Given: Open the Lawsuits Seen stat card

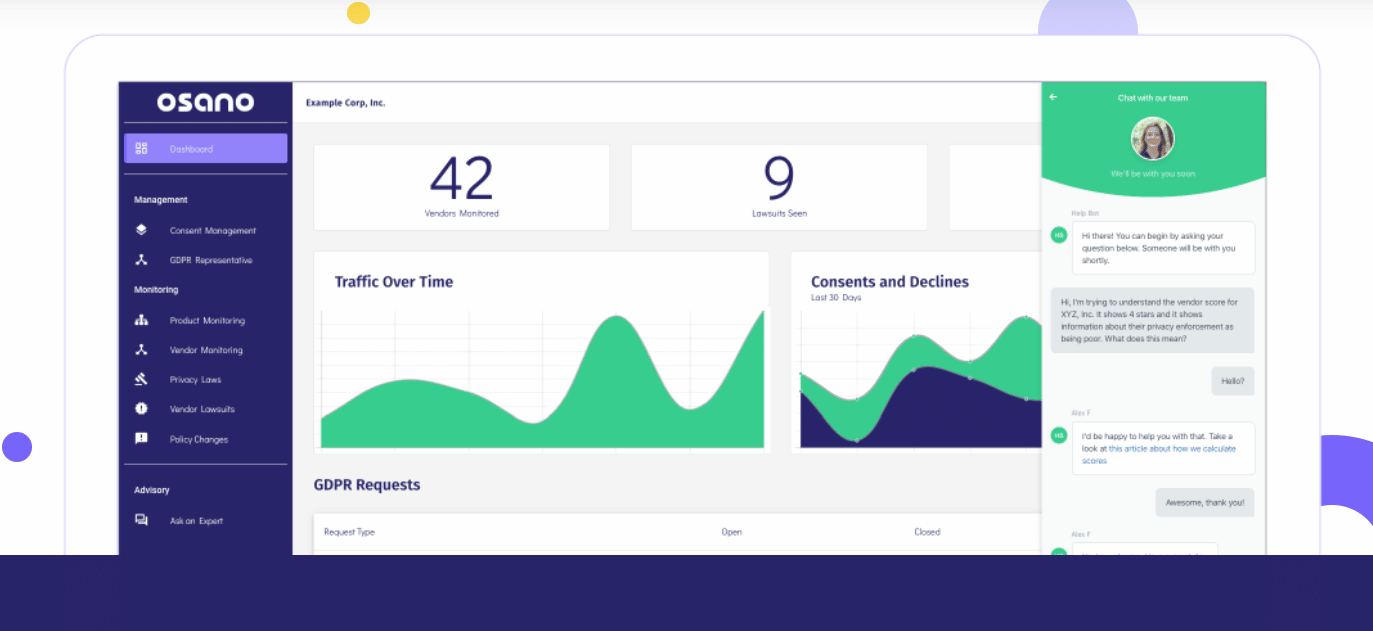Looking at the screenshot, I should [778, 187].
